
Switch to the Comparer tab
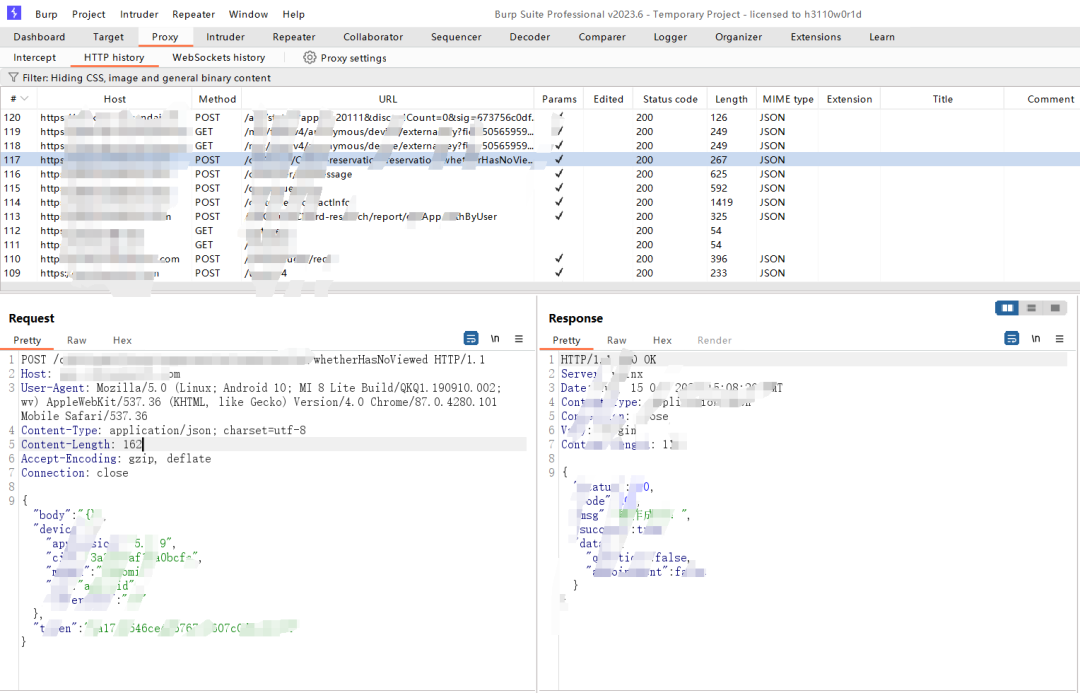coord(602,37)
